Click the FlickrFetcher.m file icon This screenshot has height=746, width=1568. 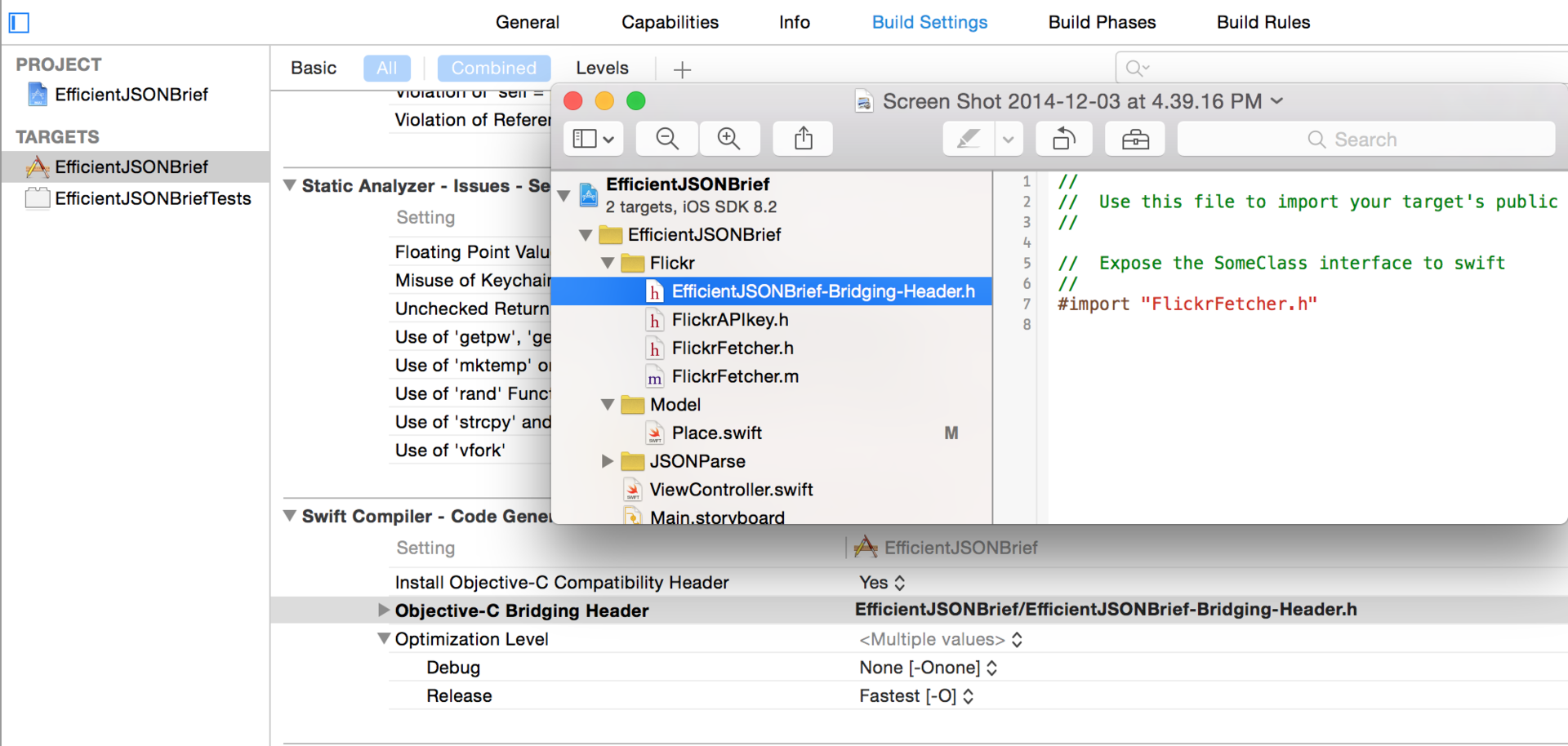(x=654, y=377)
